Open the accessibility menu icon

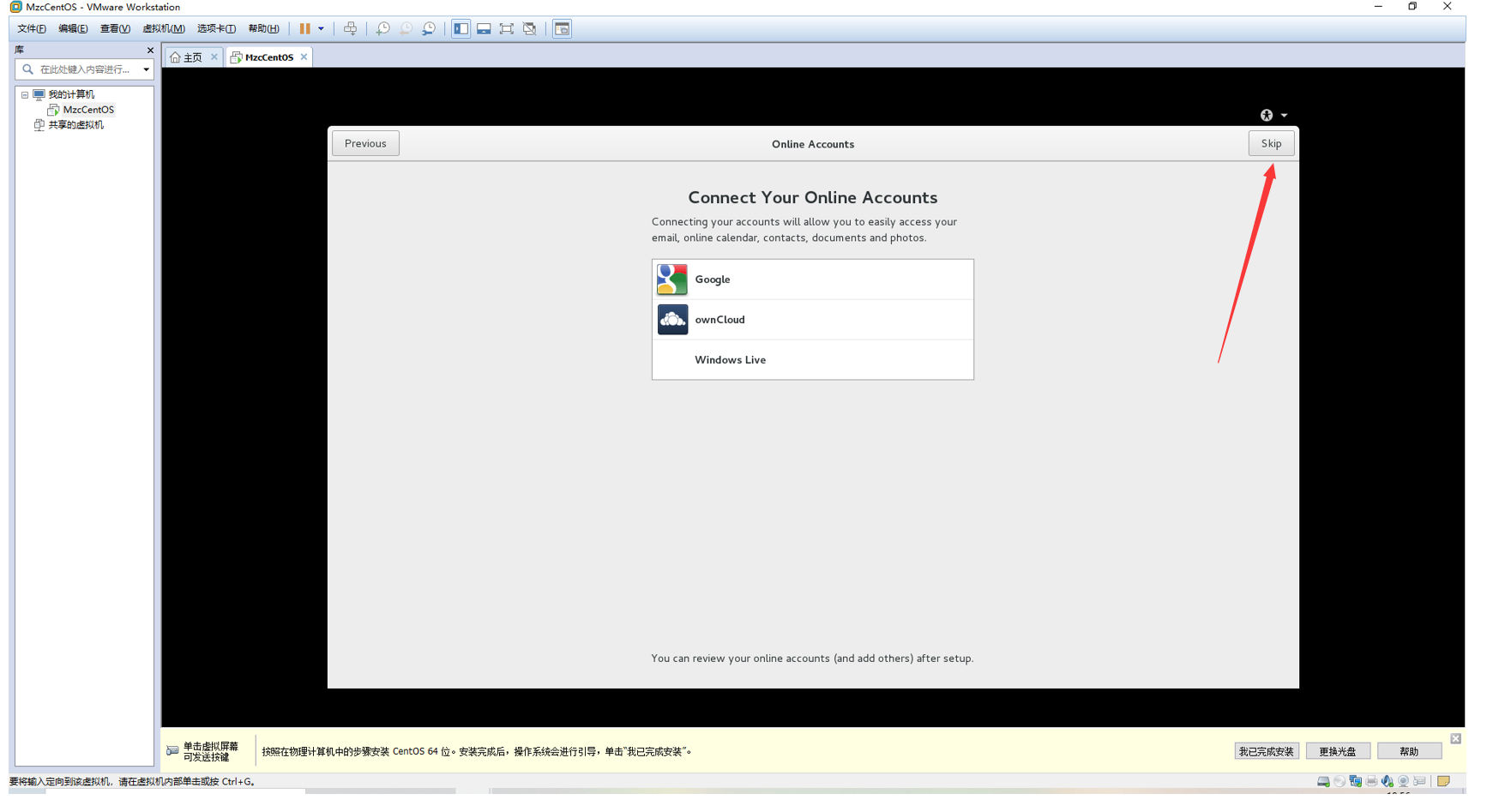point(1267,115)
